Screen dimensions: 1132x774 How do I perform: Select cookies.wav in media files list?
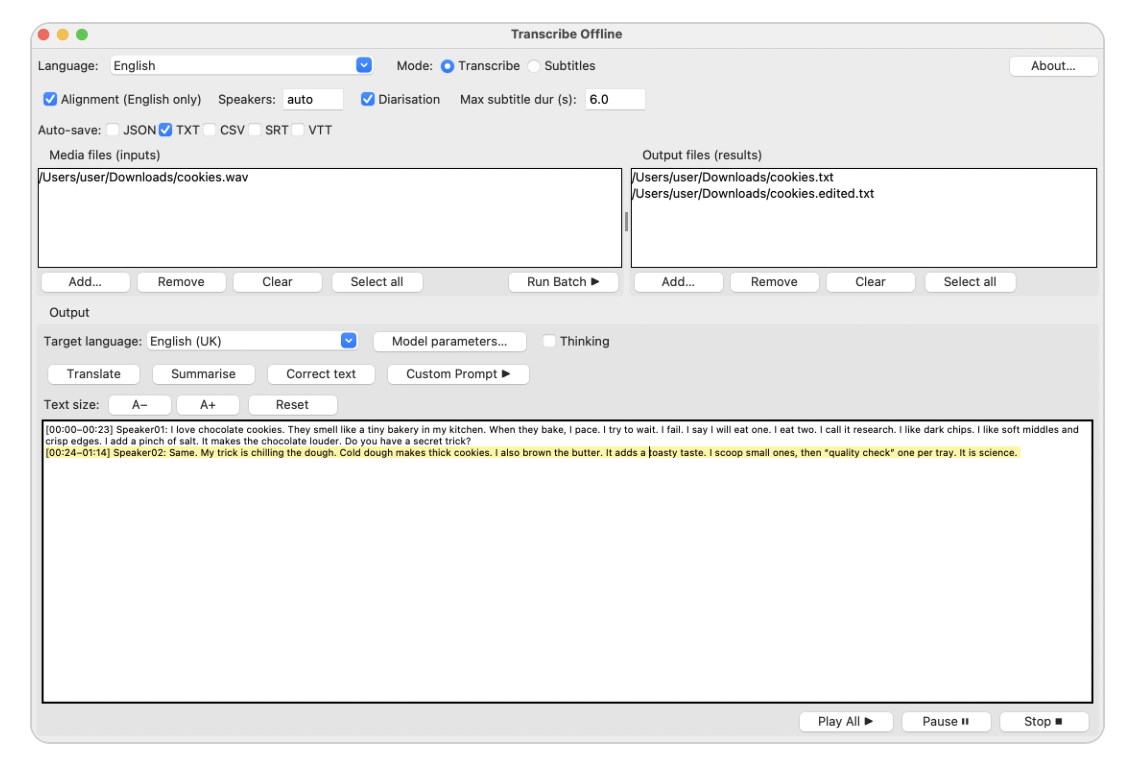pos(144,177)
